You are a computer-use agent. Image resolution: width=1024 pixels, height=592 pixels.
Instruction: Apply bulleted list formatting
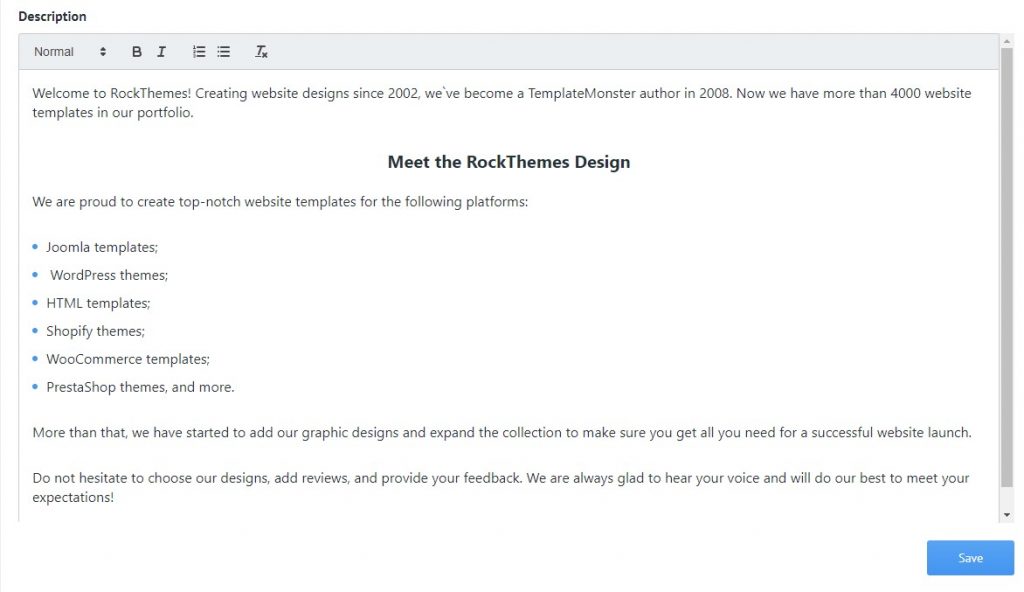pos(224,52)
